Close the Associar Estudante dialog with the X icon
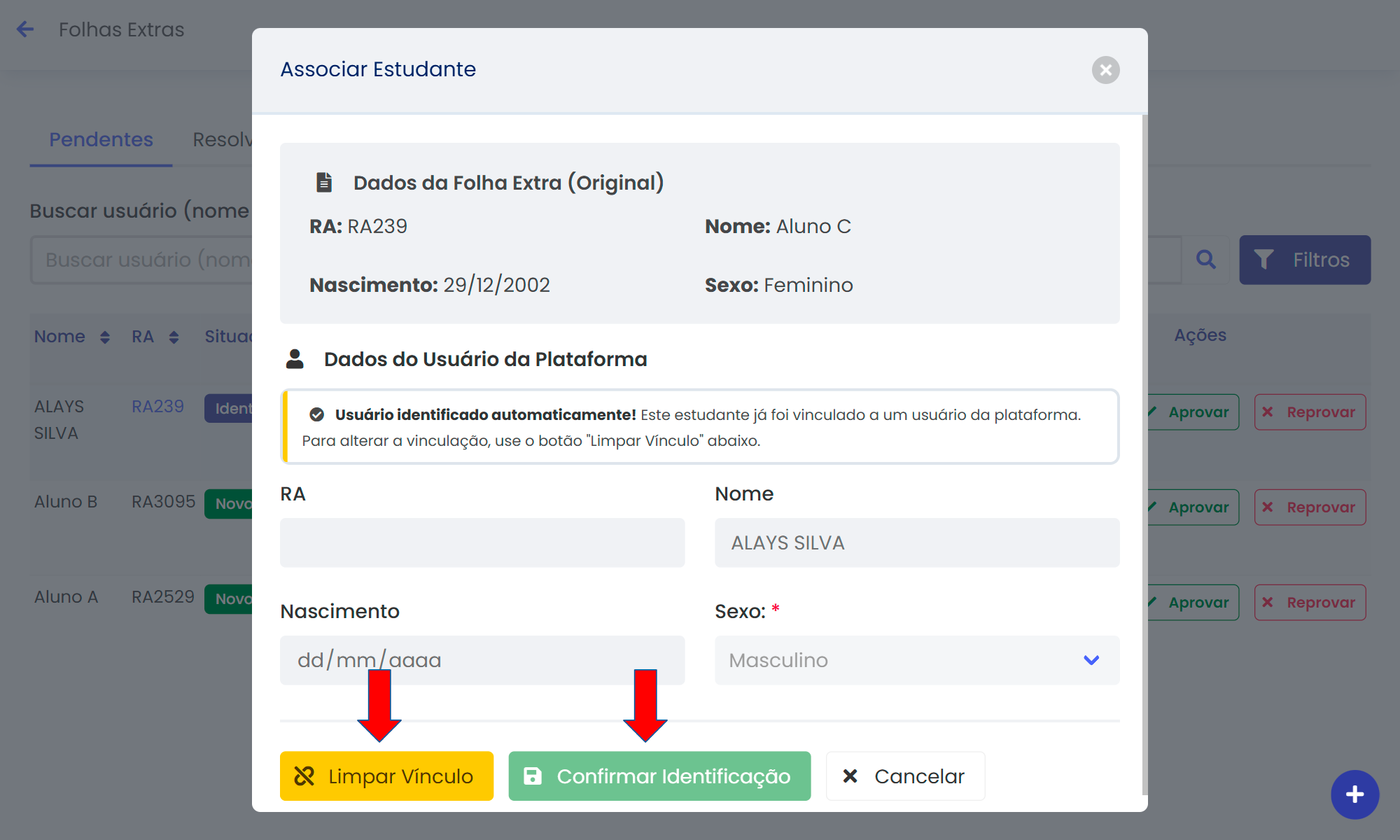Viewport: 1400px width, 840px height. pos(1105,70)
